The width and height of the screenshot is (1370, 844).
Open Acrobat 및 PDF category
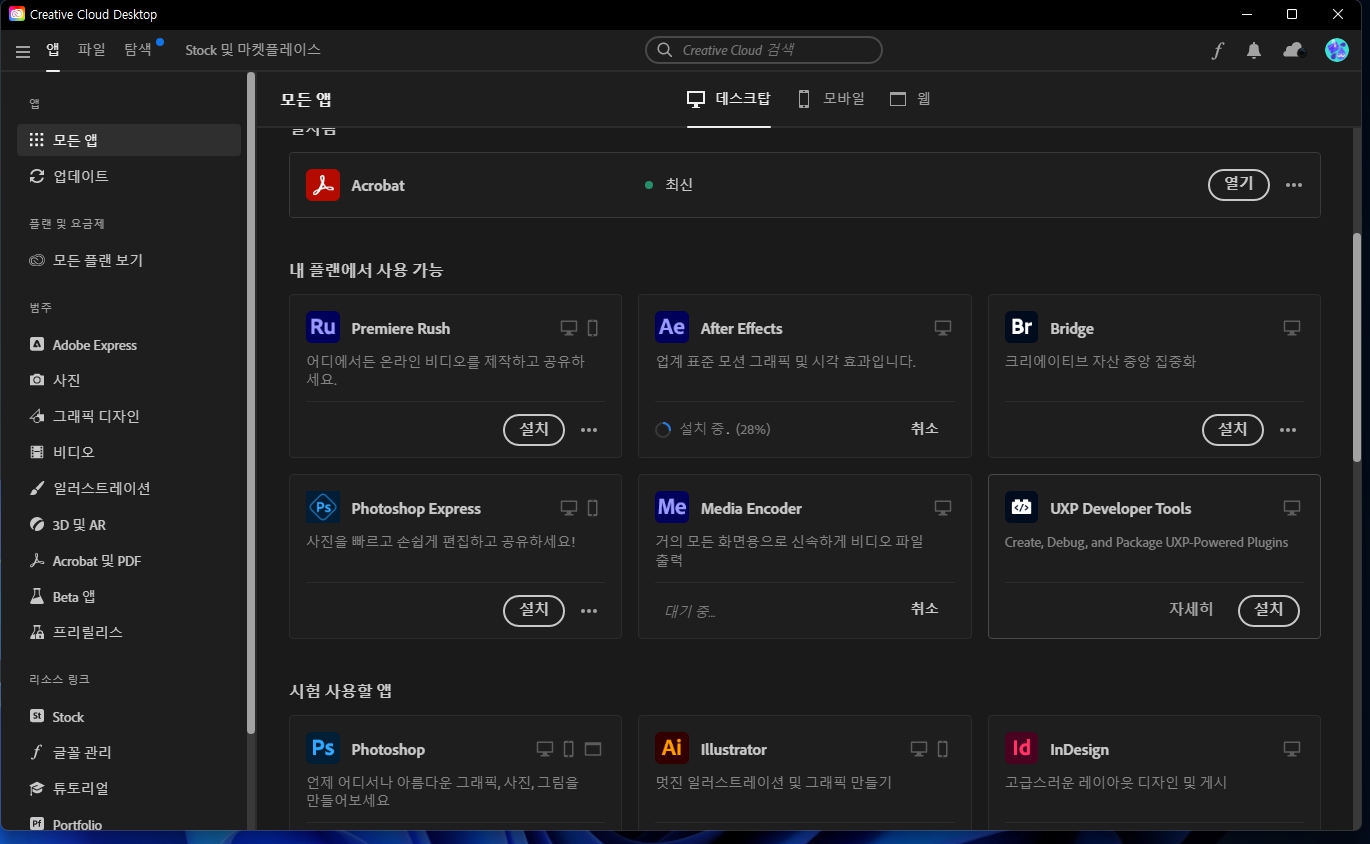[x=129, y=561]
